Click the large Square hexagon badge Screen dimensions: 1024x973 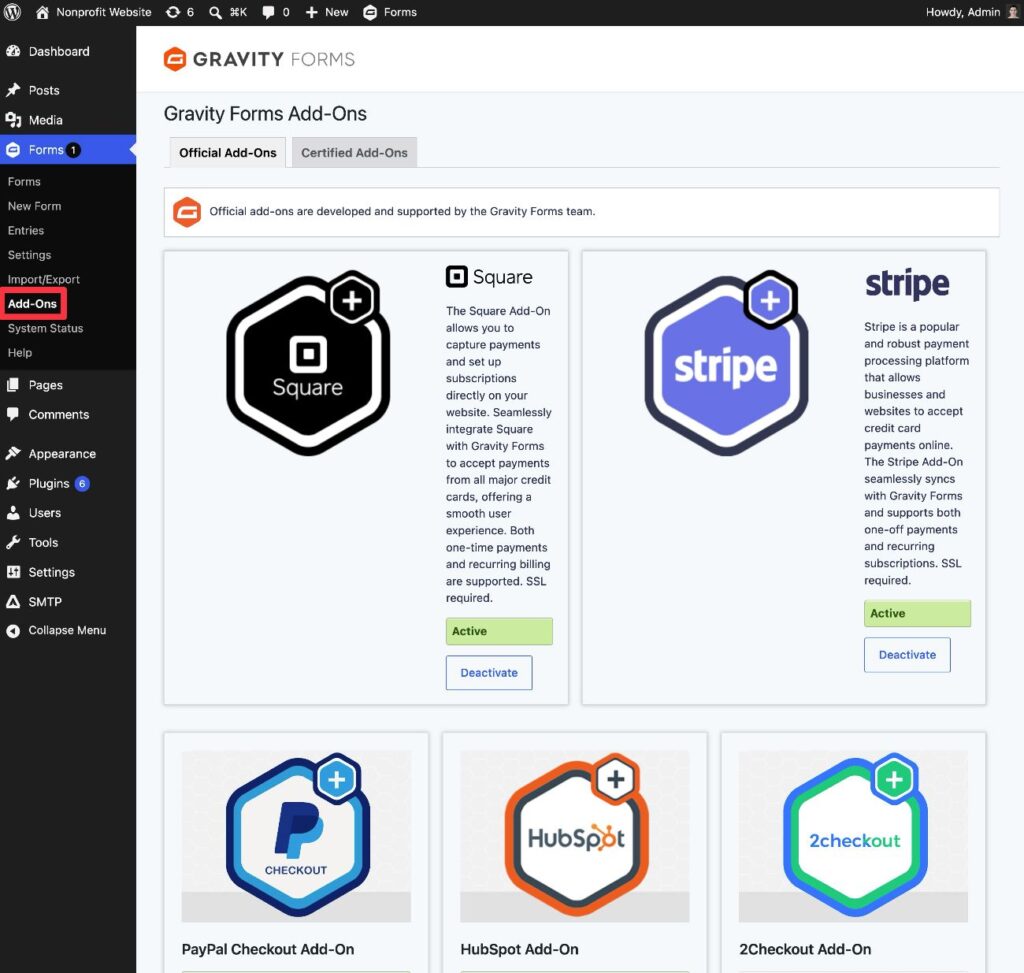point(308,363)
